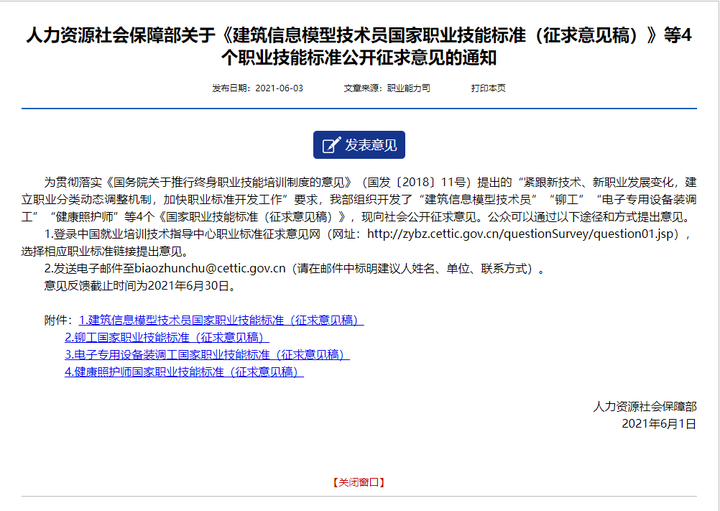This screenshot has height=511, width=720.
Task: Click 打印本页 to print the page
Action: tap(488, 88)
